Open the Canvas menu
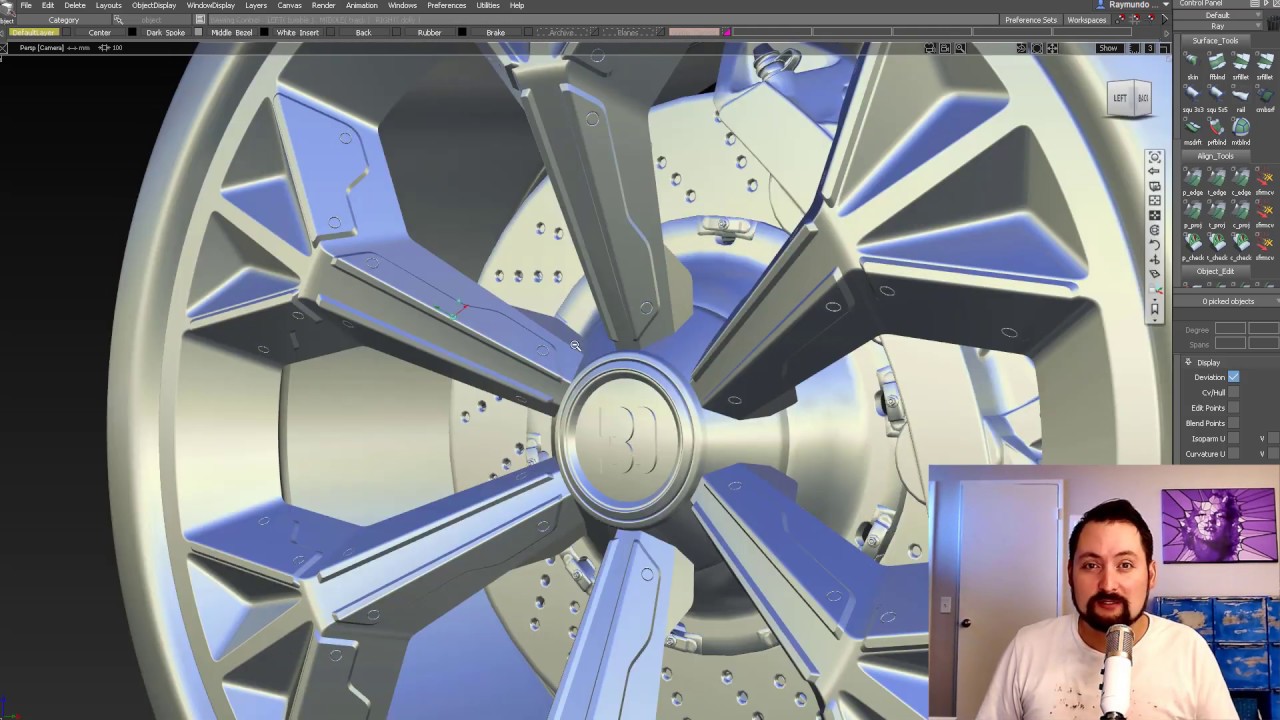The width and height of the screenshot is (1280, 720). pyautogui.click(x=289, y=5)
